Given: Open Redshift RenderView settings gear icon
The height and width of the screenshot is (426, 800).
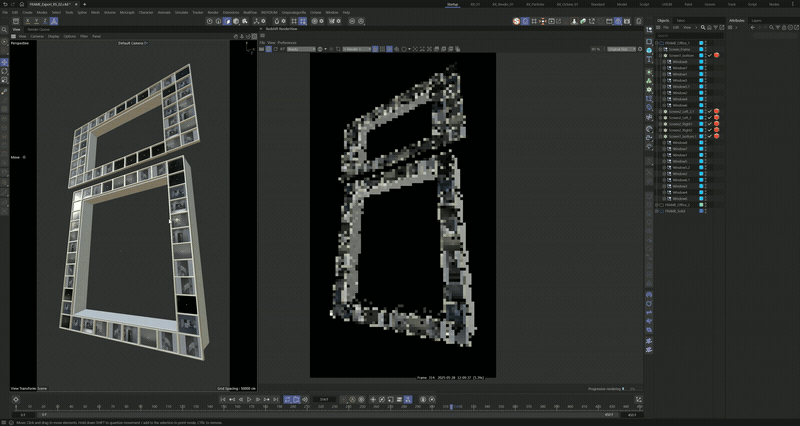Looking at the screenshot, I should pos(640,49).
